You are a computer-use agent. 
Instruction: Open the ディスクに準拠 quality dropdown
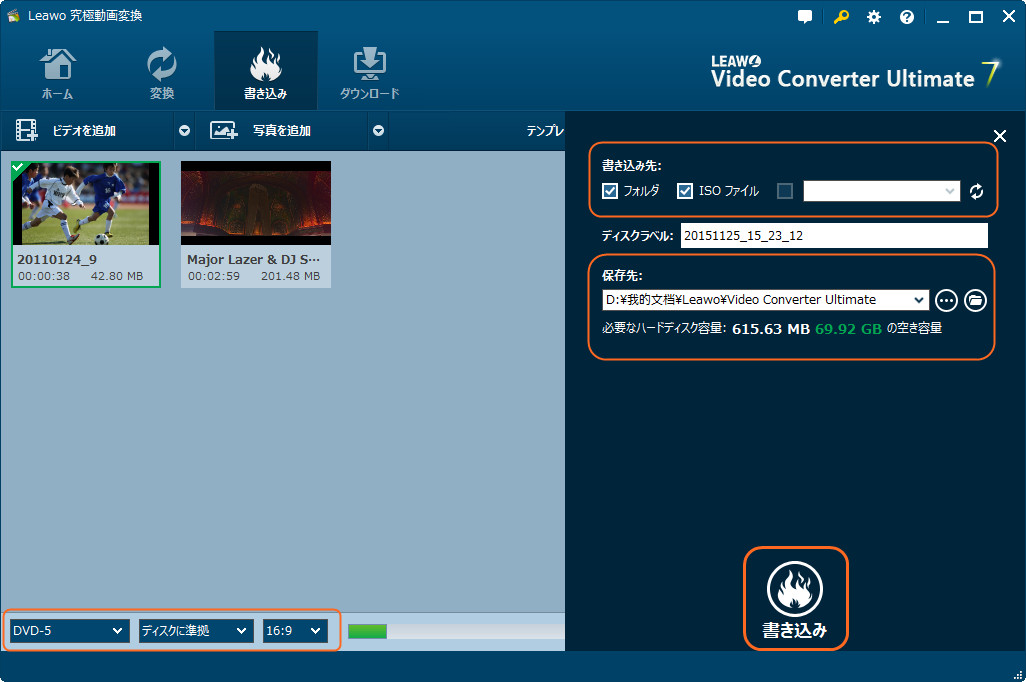196,631
